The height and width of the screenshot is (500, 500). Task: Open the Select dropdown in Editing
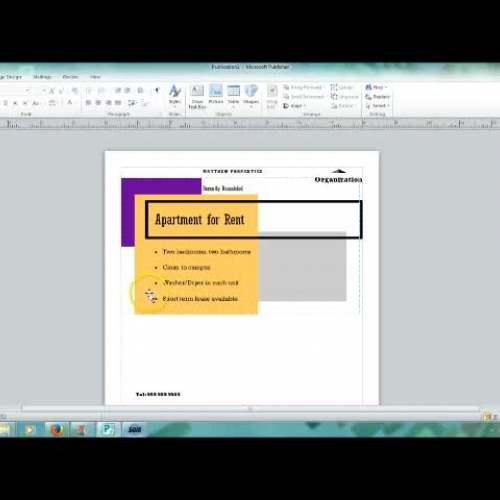coord(378,106)
